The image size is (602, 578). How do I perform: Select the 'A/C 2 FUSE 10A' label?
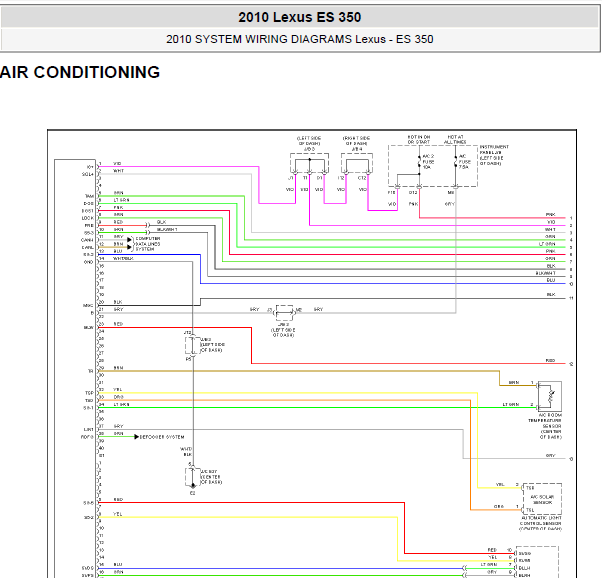(428, 162)
